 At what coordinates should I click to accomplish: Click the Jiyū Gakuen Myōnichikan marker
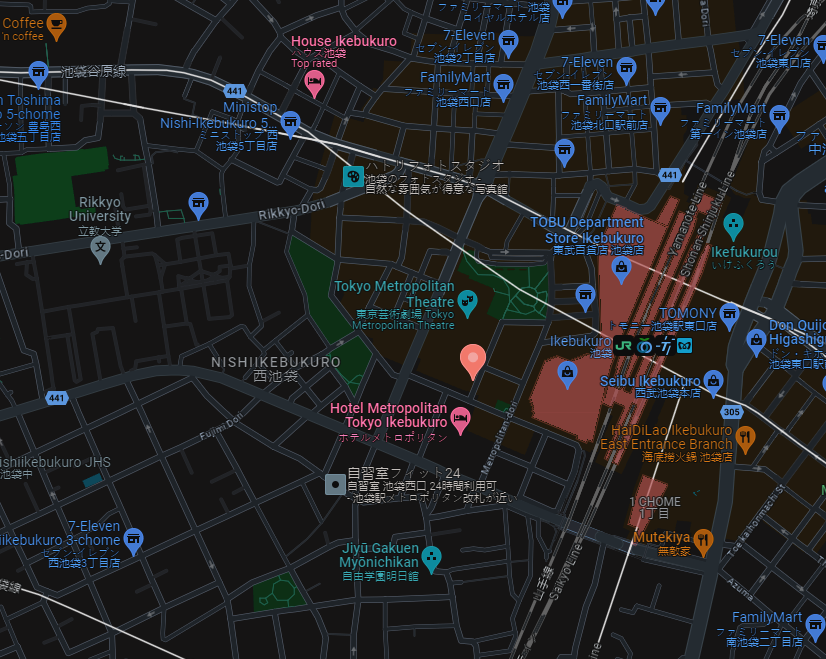[431, 559]
